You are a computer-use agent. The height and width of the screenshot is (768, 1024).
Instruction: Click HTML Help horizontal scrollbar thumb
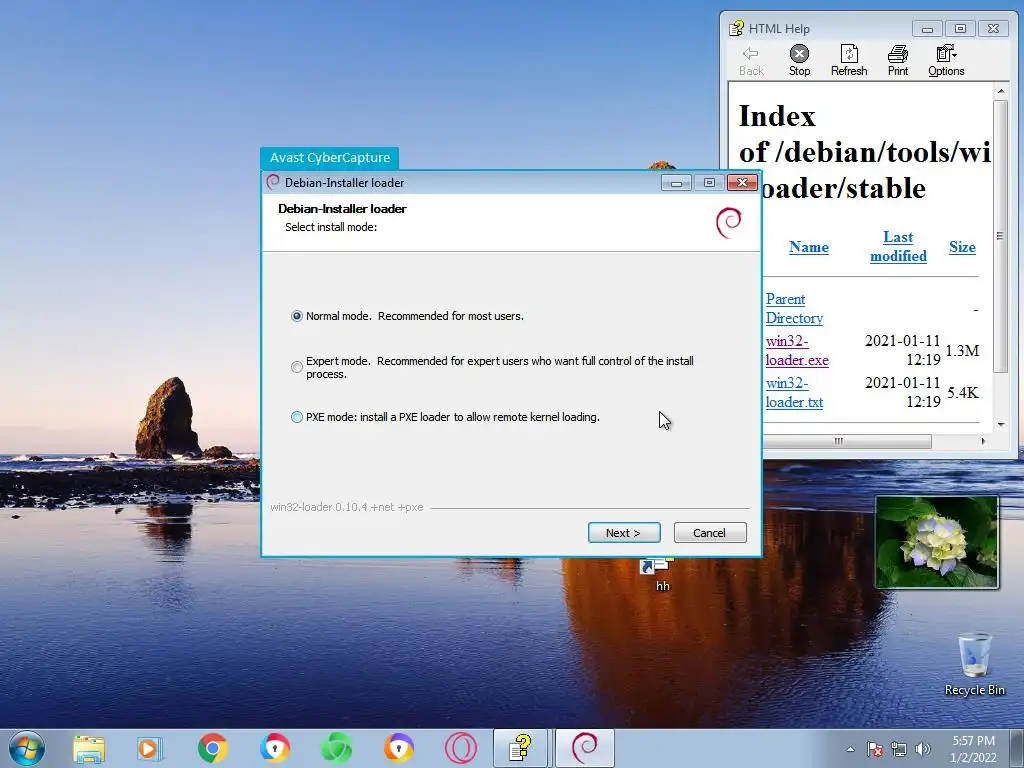click(839, 441)
